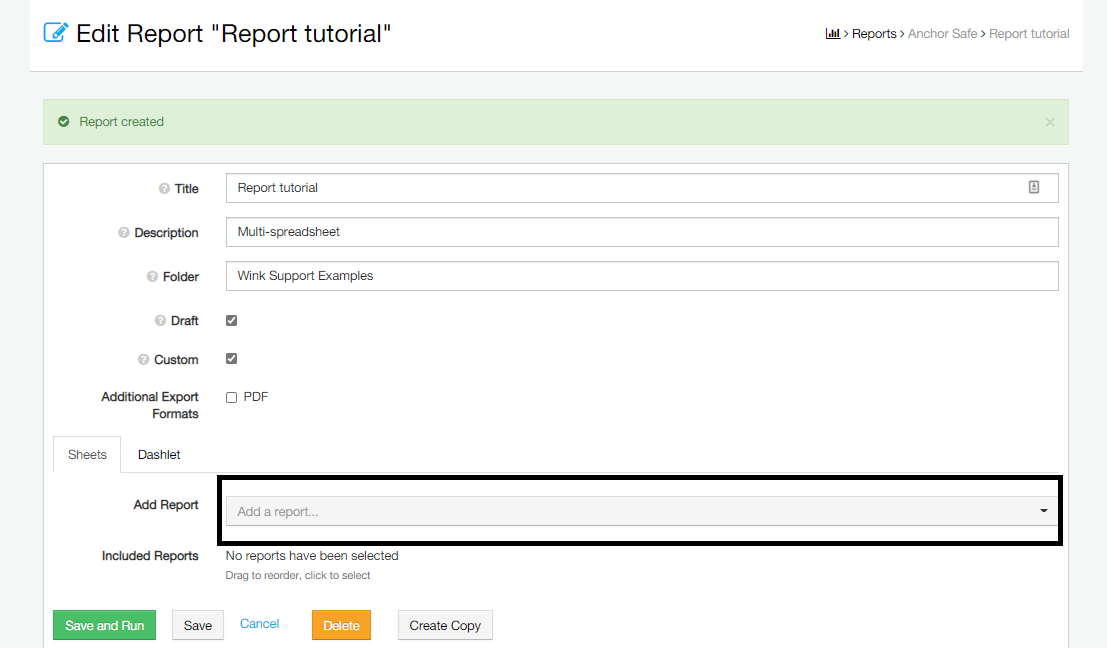Click the 'Drag to reorder, click to select' hint

coord(298,575)
